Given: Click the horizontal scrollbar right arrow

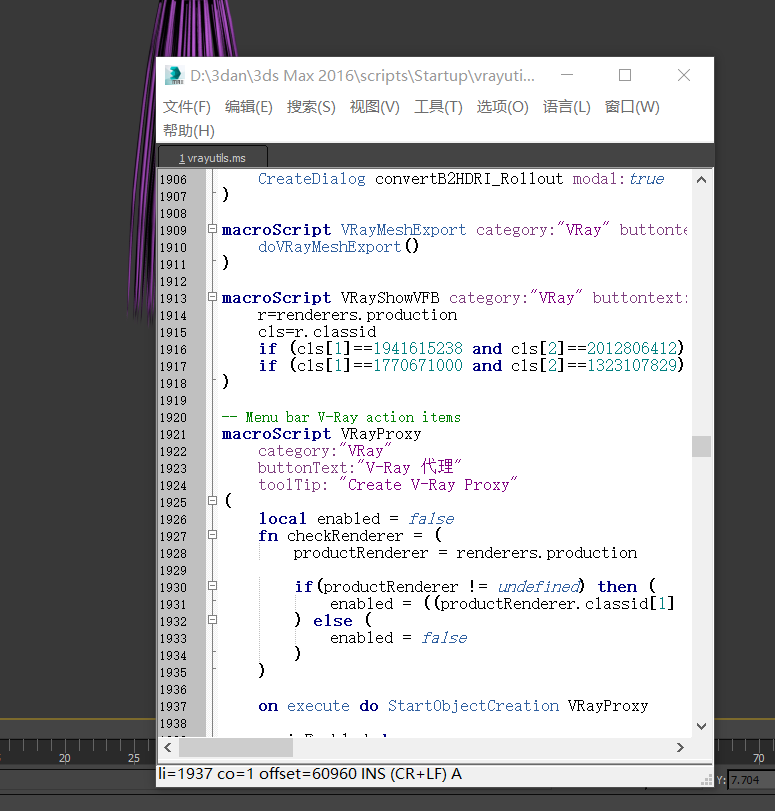Looking at the screenshot, I should (x=680, y=747).
